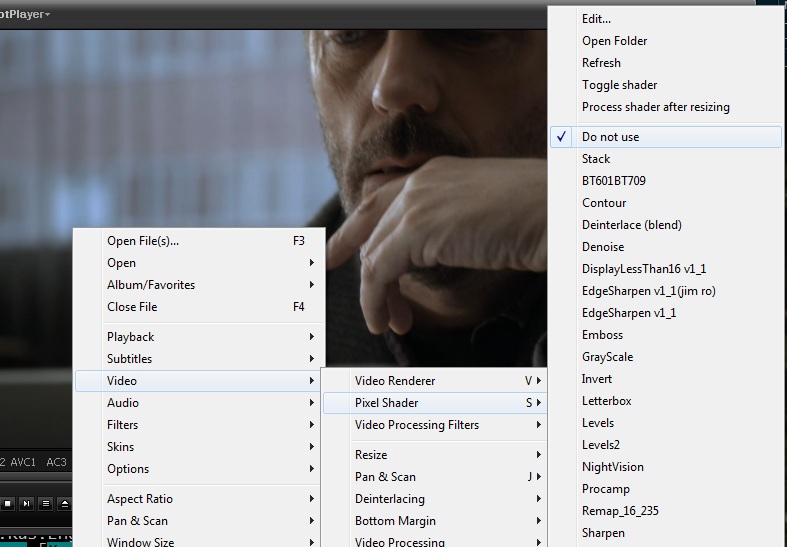Expand the Video Processing Filters submenu
The height and width of the screenshot is (547, 787).
pos(416,425)
